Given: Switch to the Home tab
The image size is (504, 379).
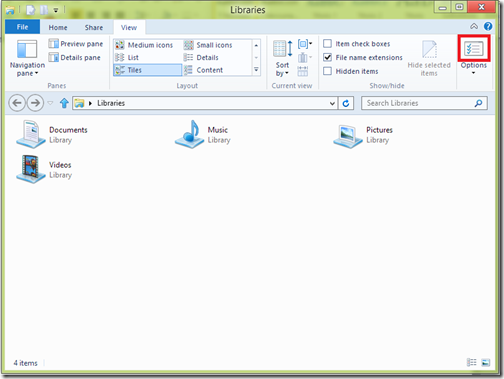Looking at the screenshot, I should 58,27.
